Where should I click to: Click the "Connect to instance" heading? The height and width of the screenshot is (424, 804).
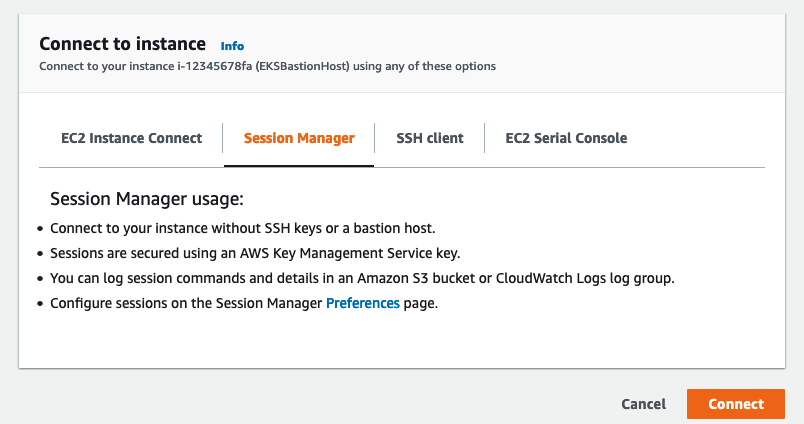[x=122, y=44]
